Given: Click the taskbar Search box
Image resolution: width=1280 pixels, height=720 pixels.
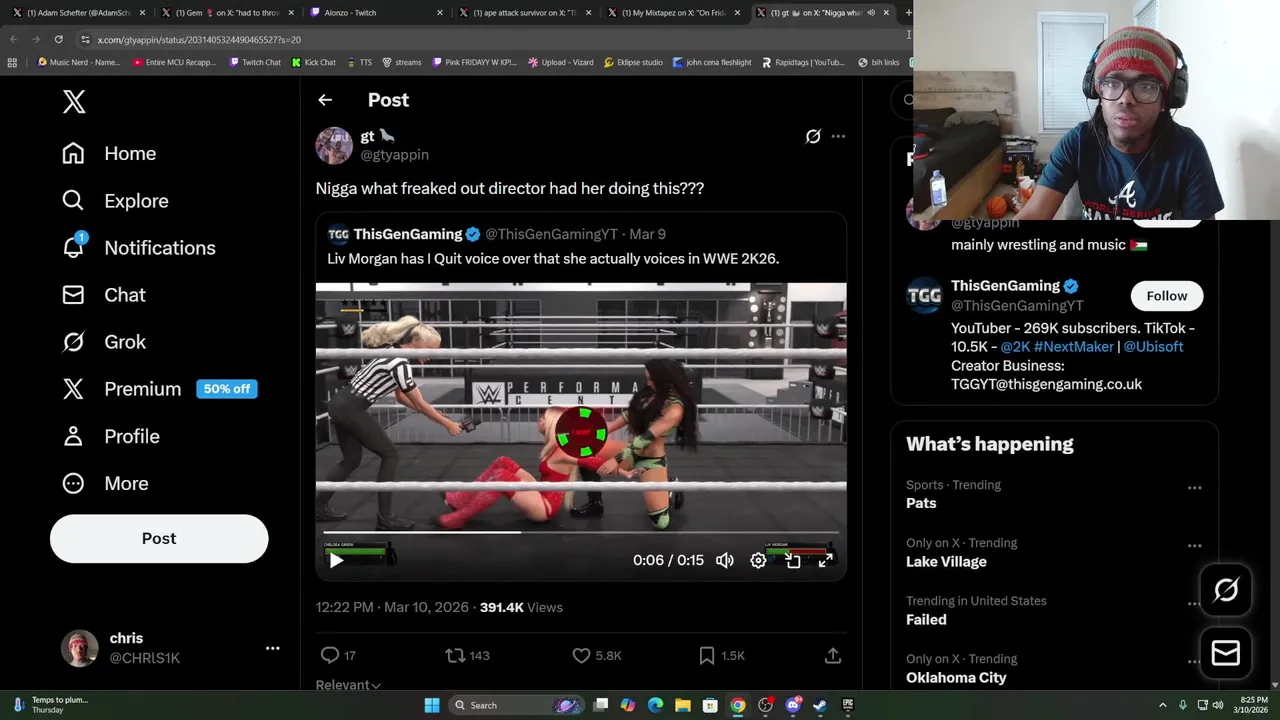Looking at the screenshot, I should pos(517,705).
